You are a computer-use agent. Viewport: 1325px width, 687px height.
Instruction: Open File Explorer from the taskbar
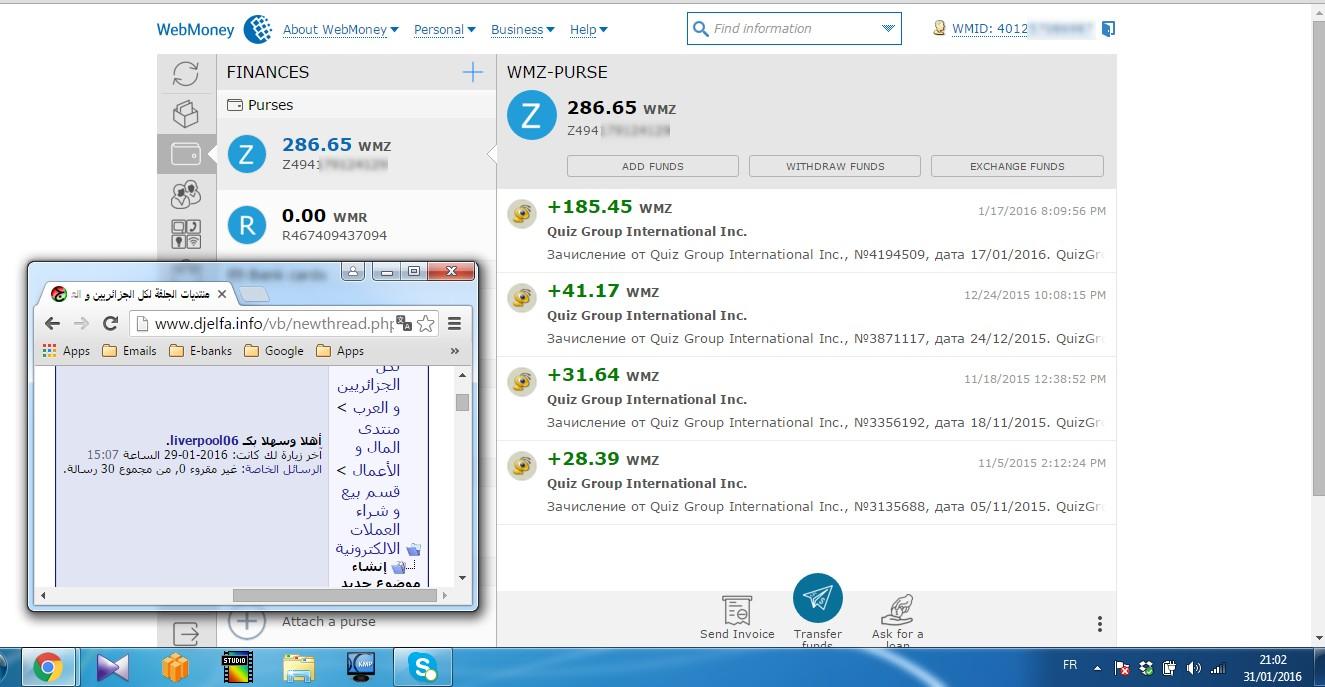pos(299,667)
